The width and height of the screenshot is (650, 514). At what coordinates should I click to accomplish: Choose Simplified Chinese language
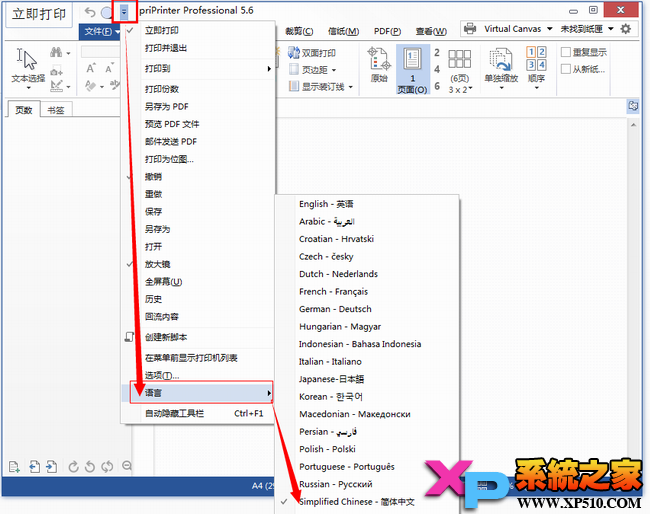tap(367, 502)
